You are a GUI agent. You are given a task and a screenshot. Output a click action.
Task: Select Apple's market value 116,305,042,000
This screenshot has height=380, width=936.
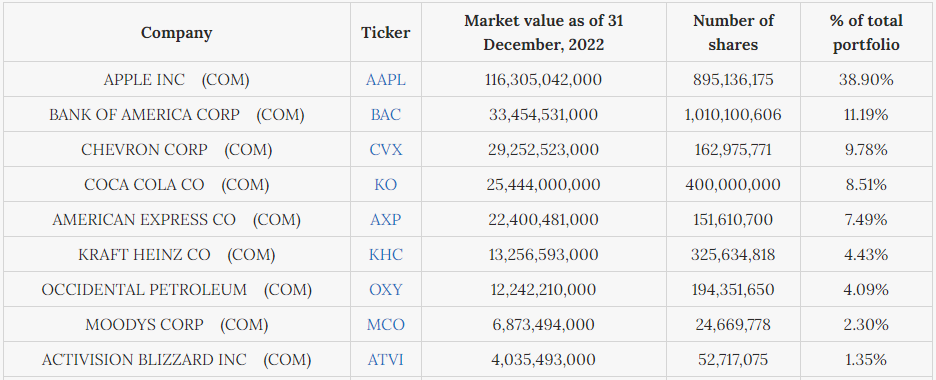[544, 79]
